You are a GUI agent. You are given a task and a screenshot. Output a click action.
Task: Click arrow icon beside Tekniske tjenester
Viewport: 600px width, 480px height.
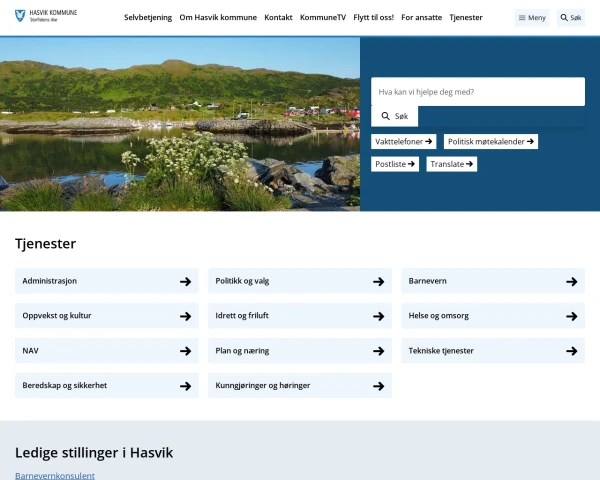point(571,351)
